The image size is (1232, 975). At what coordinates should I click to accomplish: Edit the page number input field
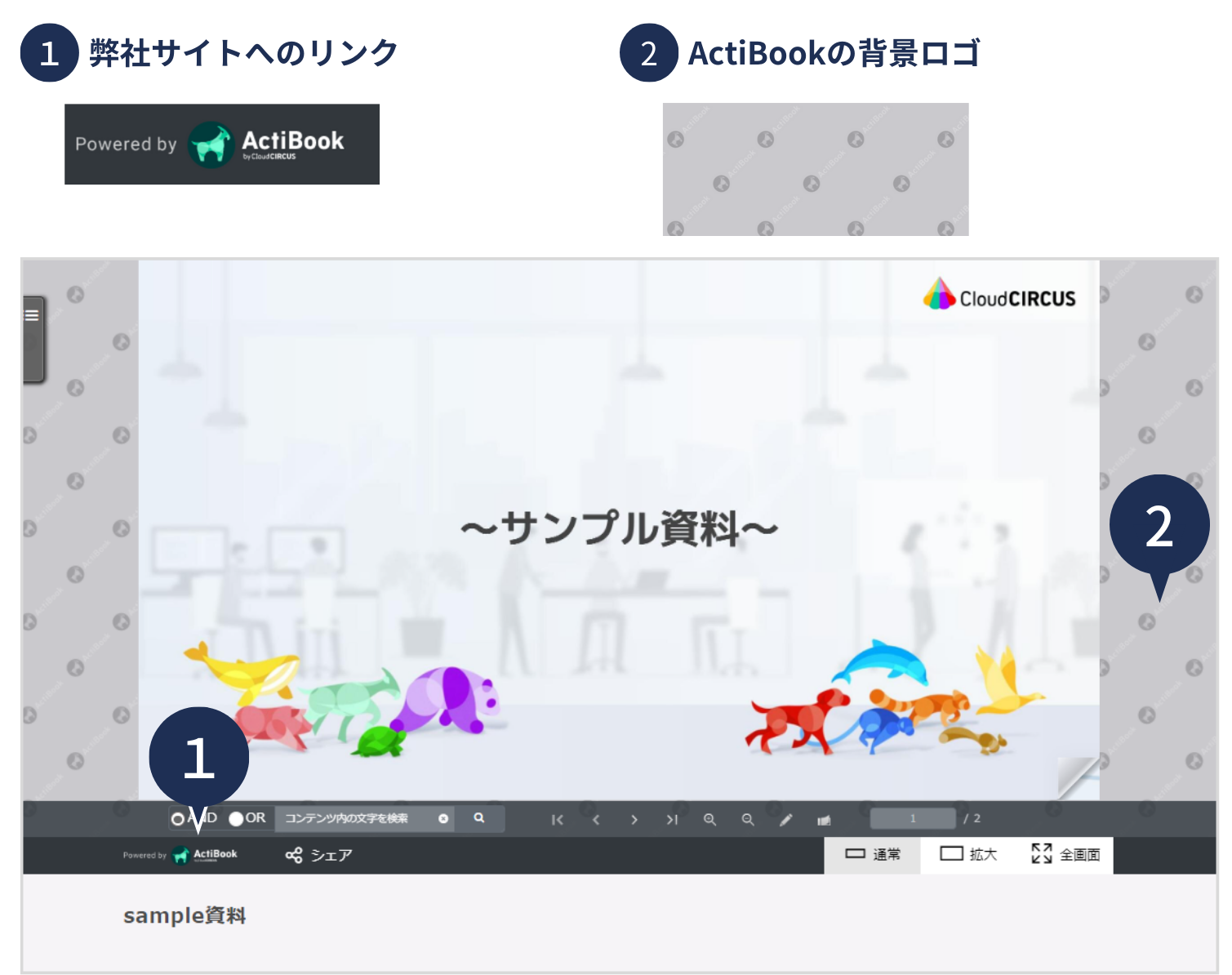point(912,817)
